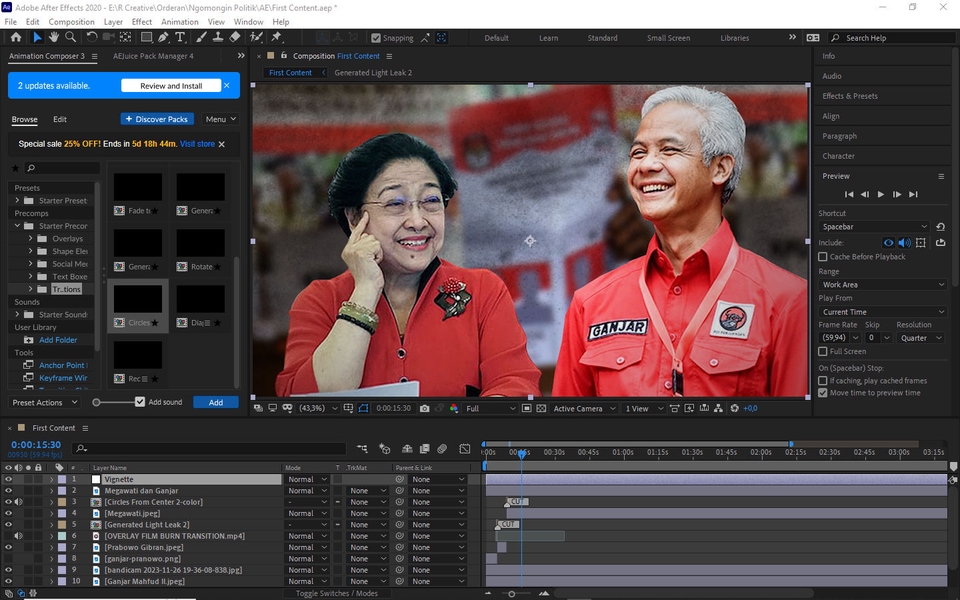Enable Cache Before Playback in Preview panel
The image size is (960, 600).
click(824, 256)
